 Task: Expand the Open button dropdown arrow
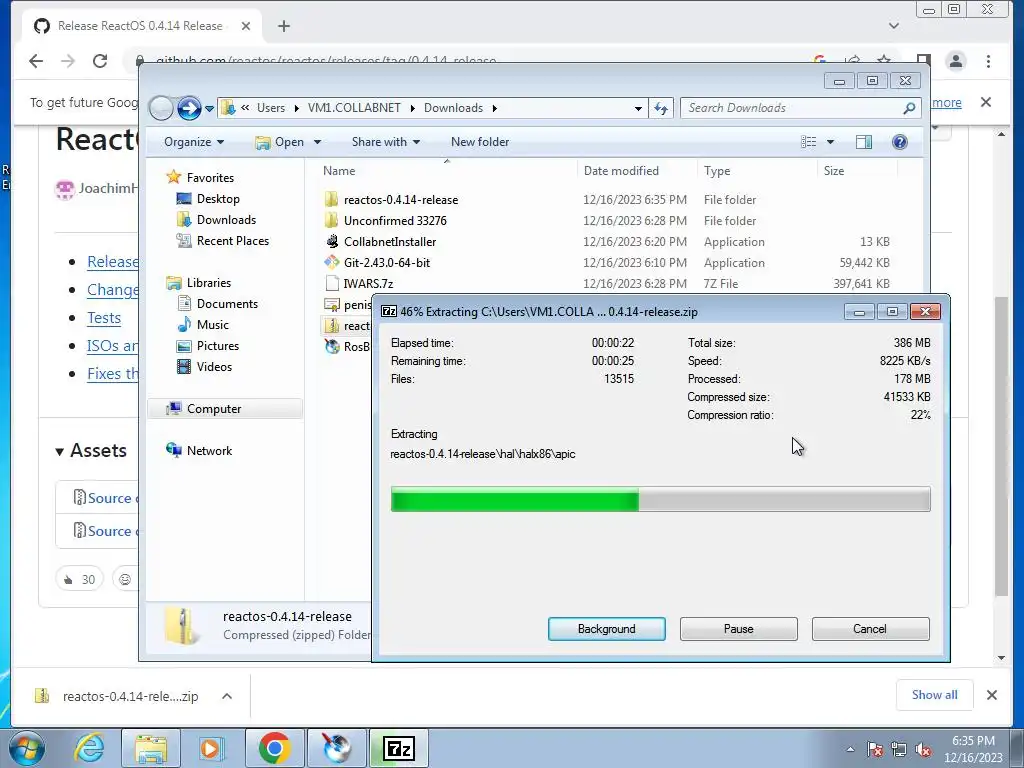coord(317,142)
